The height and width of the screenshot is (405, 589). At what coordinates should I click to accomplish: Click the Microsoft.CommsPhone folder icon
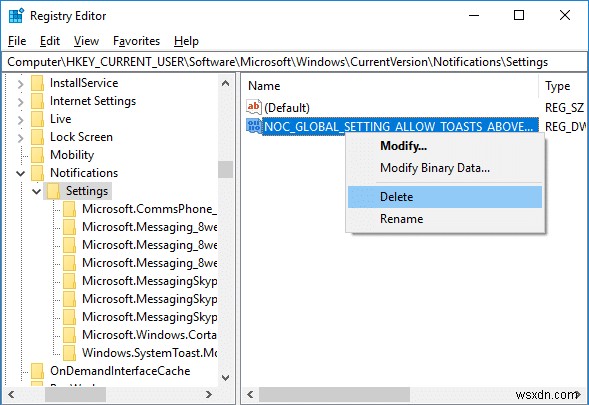click(69, 209)
